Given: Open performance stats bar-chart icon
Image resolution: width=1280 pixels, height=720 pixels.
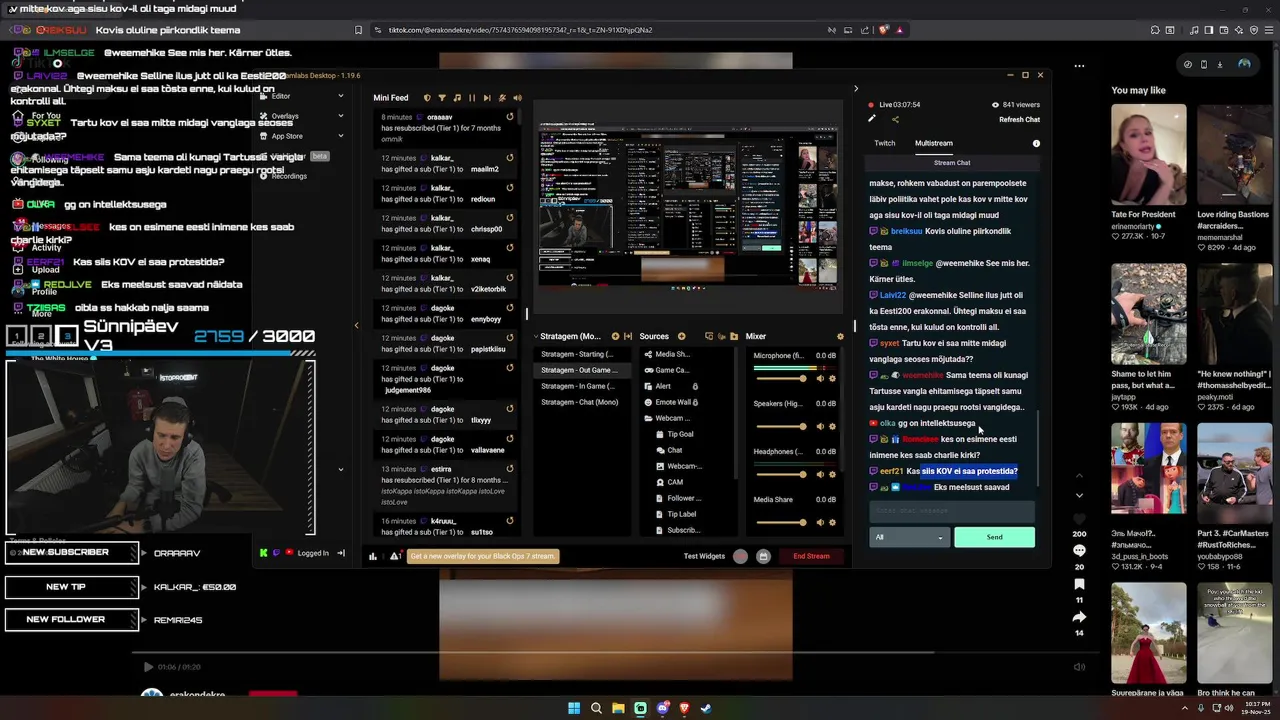Looking at the screenshot, I should 373,556.
